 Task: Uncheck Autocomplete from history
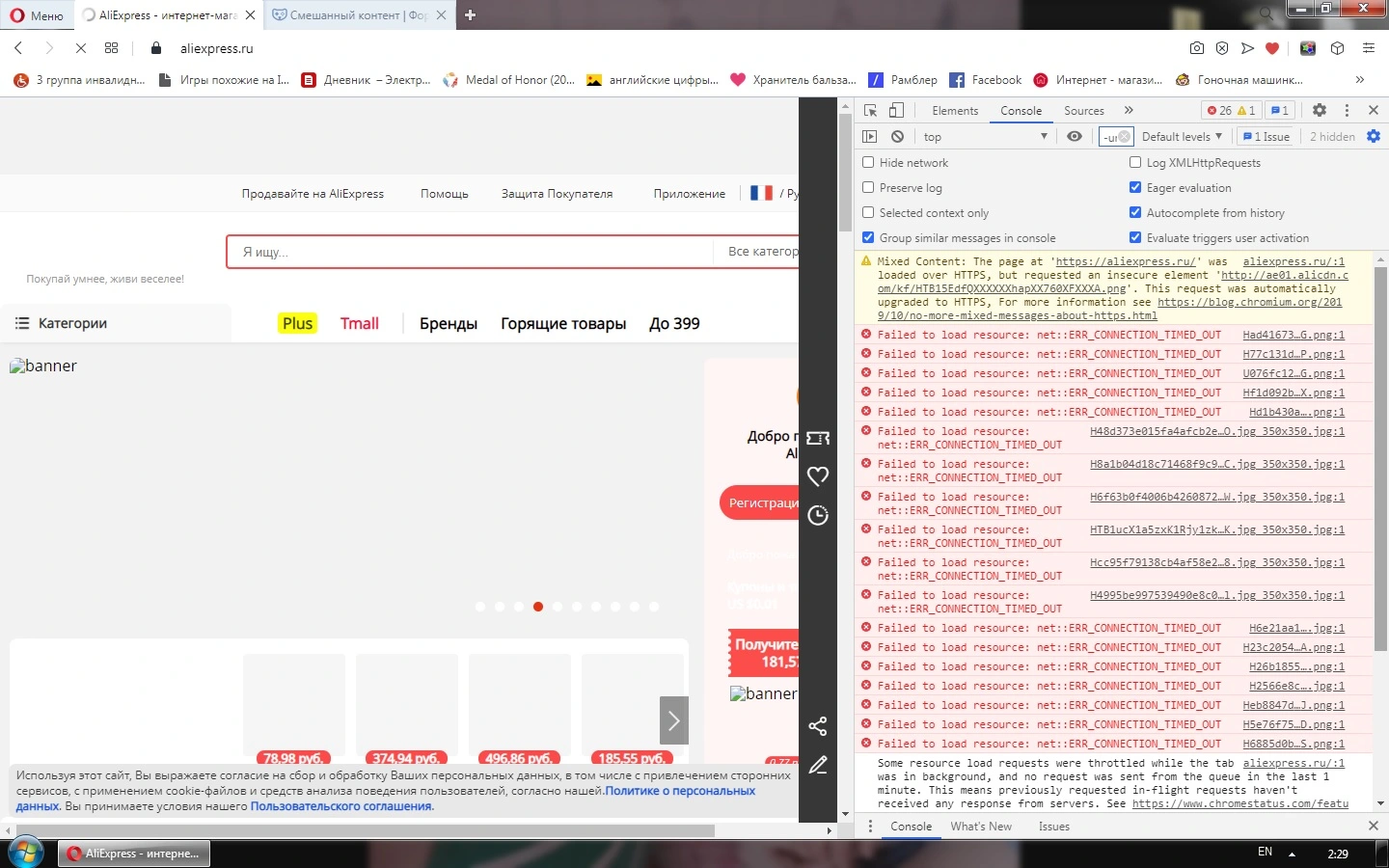(1135, 213)
